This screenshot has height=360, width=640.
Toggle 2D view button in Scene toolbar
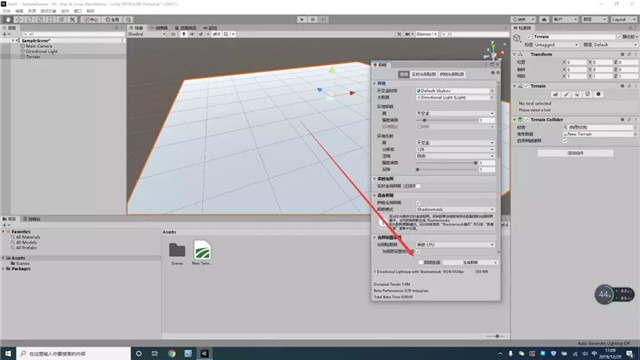tap(173, 34)
